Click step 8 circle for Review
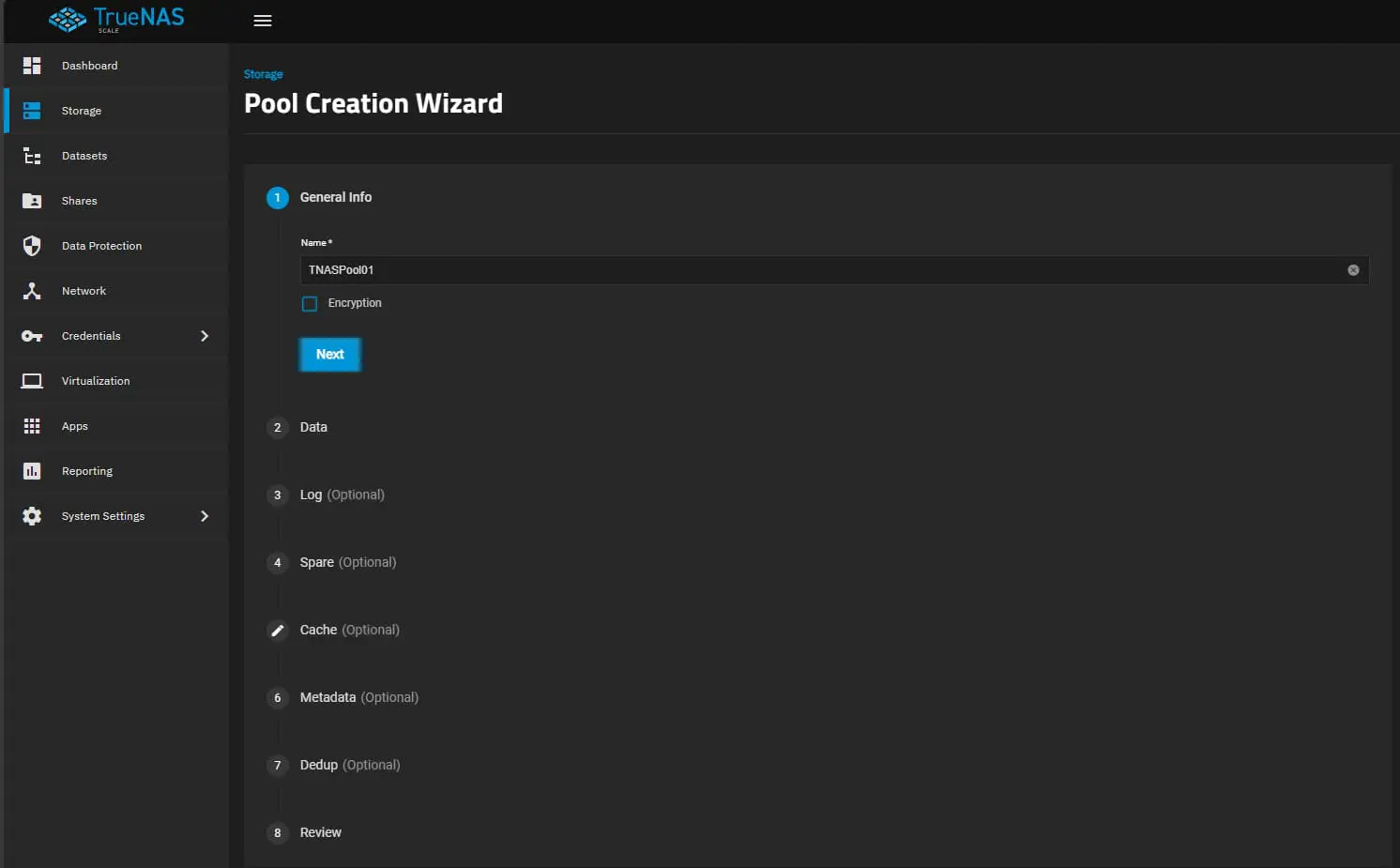The width and height of the screenshot is (1400, 868). (278, 833)
